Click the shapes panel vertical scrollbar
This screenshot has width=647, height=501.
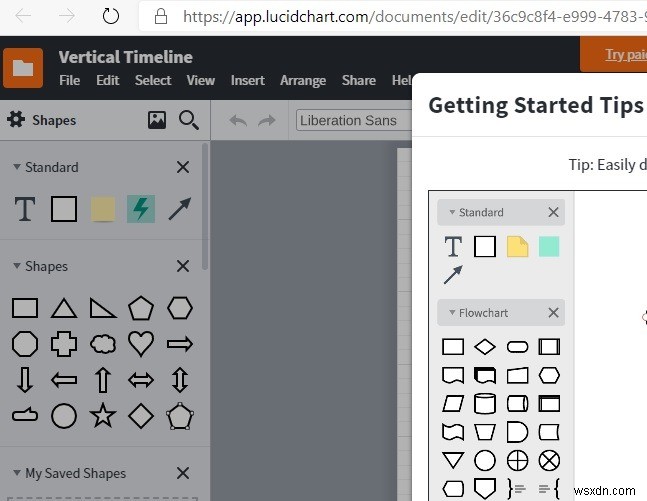tap(205, 206)
